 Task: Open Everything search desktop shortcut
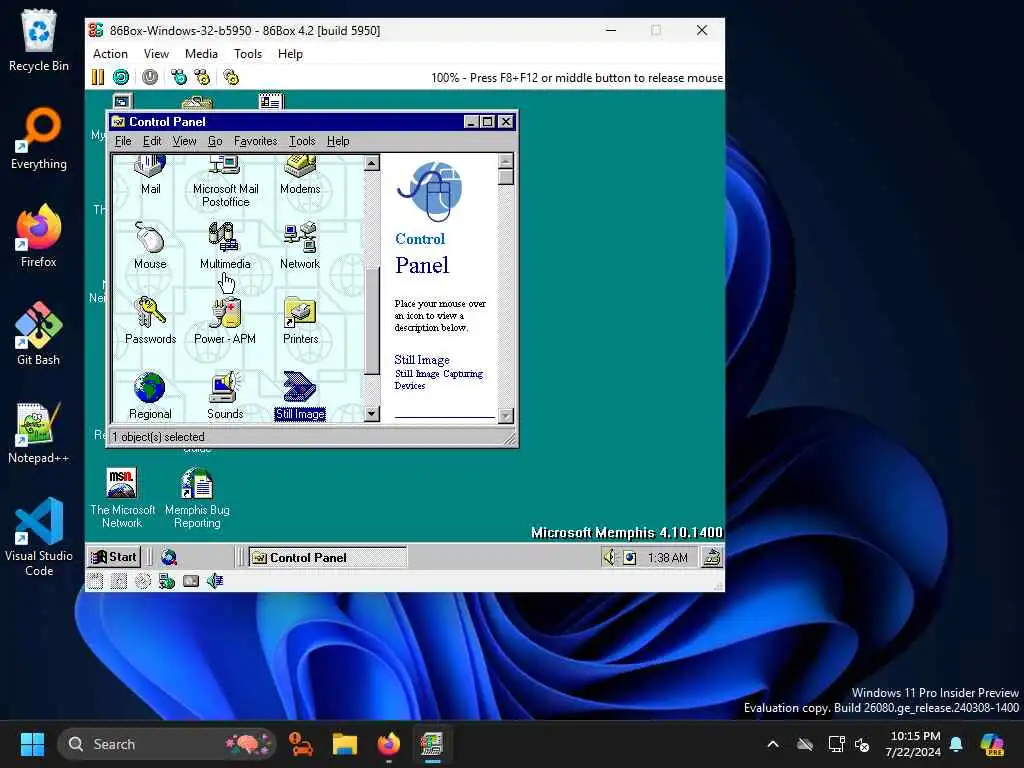pyautogui.click(x=39, y=138)
